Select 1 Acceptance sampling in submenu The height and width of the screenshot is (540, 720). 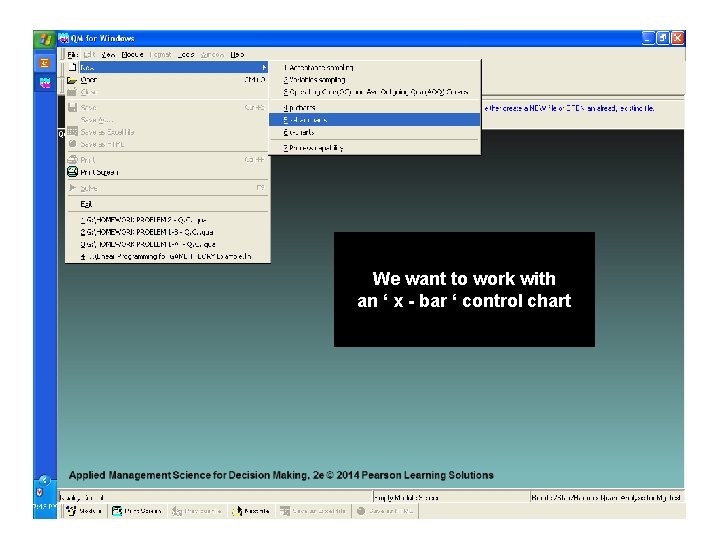click(x=375, y=68)
